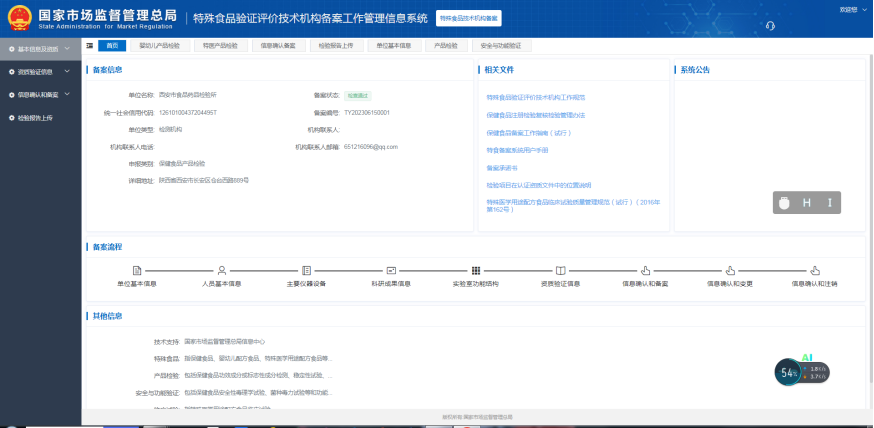Click the 信息确认和变更 step label
This screenshot has height=428, width=874.
[x=730, y=284]
